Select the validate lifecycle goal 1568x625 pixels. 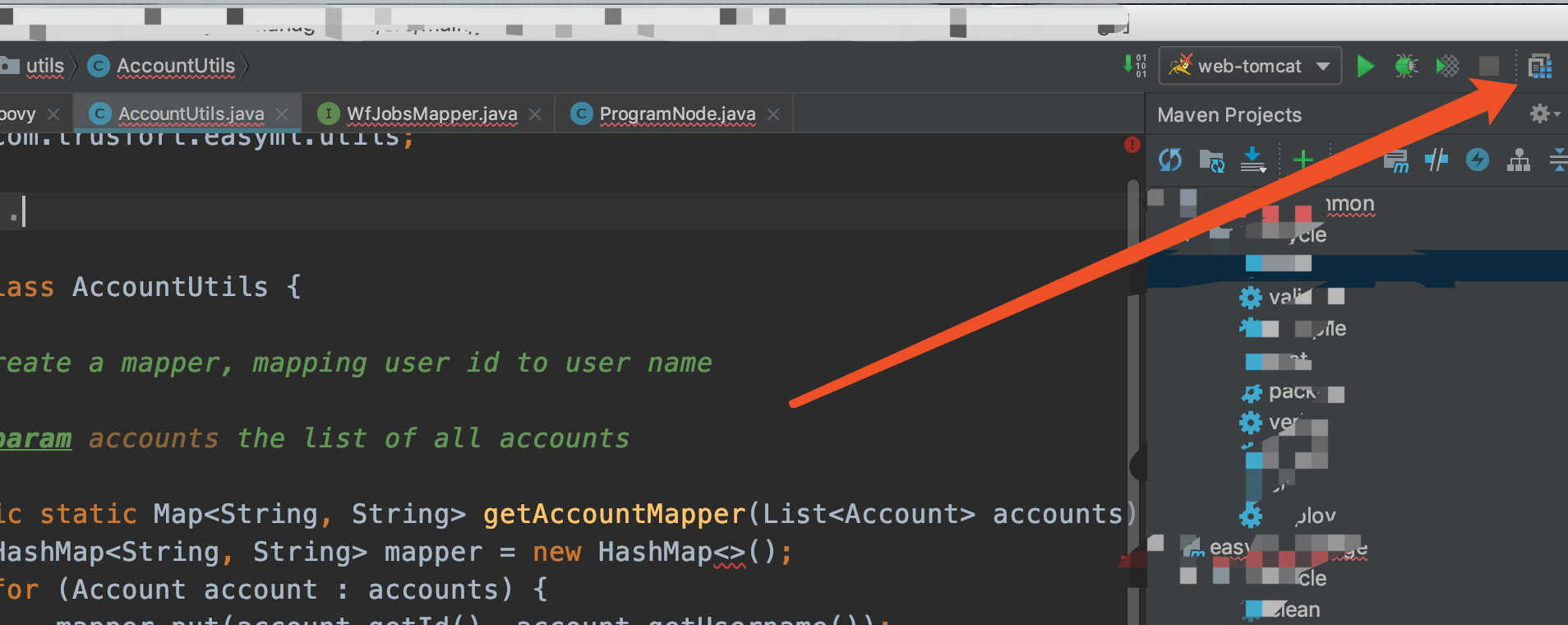point(1290,297)
